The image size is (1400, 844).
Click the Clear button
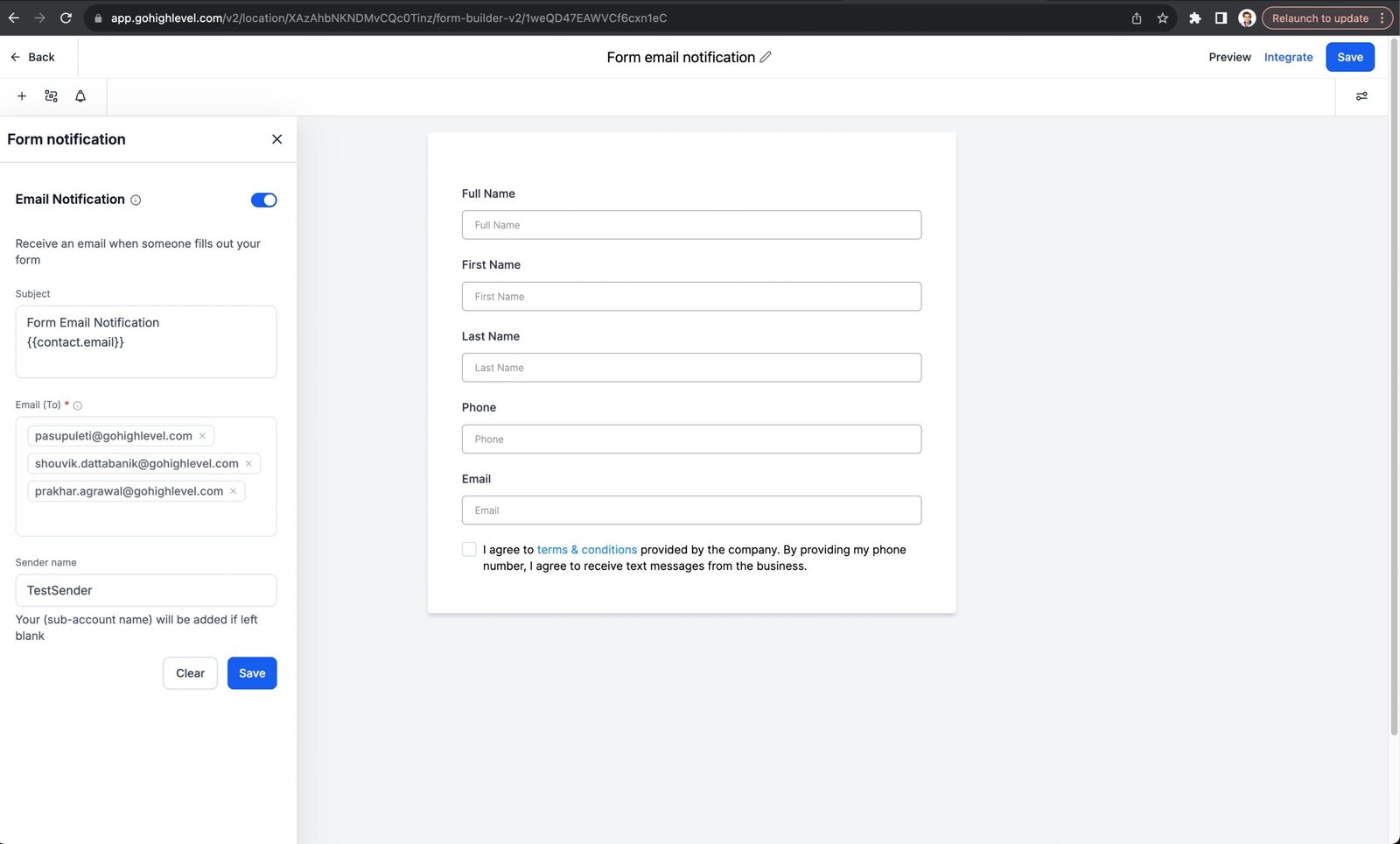click(190, 673)
